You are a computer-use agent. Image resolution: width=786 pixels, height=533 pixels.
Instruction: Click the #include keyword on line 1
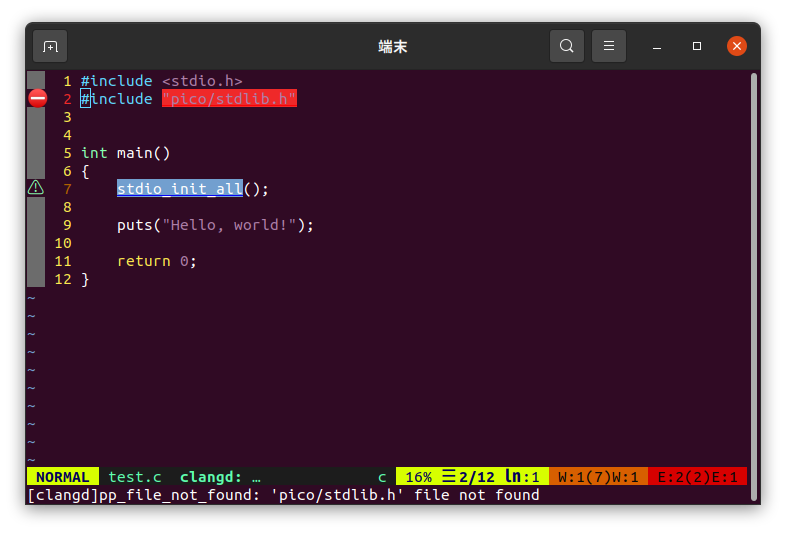pos(116,81)
